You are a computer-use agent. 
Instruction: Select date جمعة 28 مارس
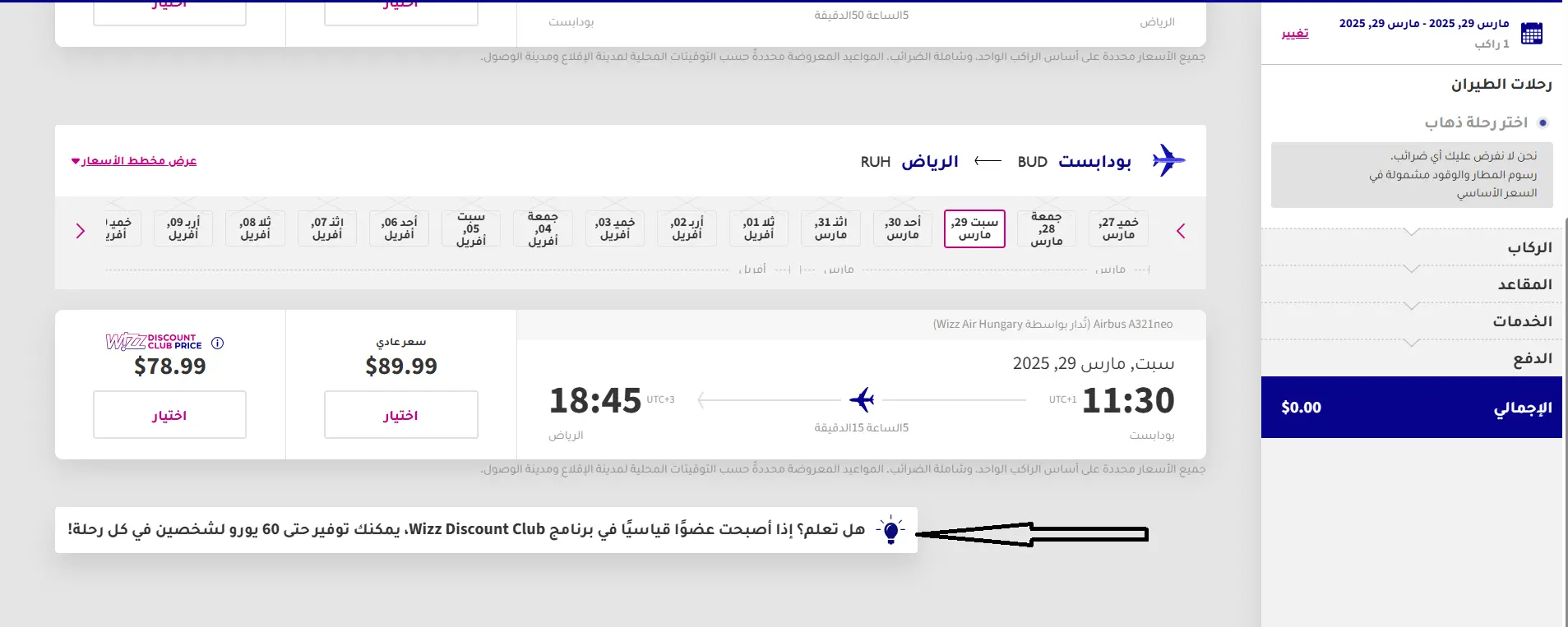click(x=1047, y=228)
